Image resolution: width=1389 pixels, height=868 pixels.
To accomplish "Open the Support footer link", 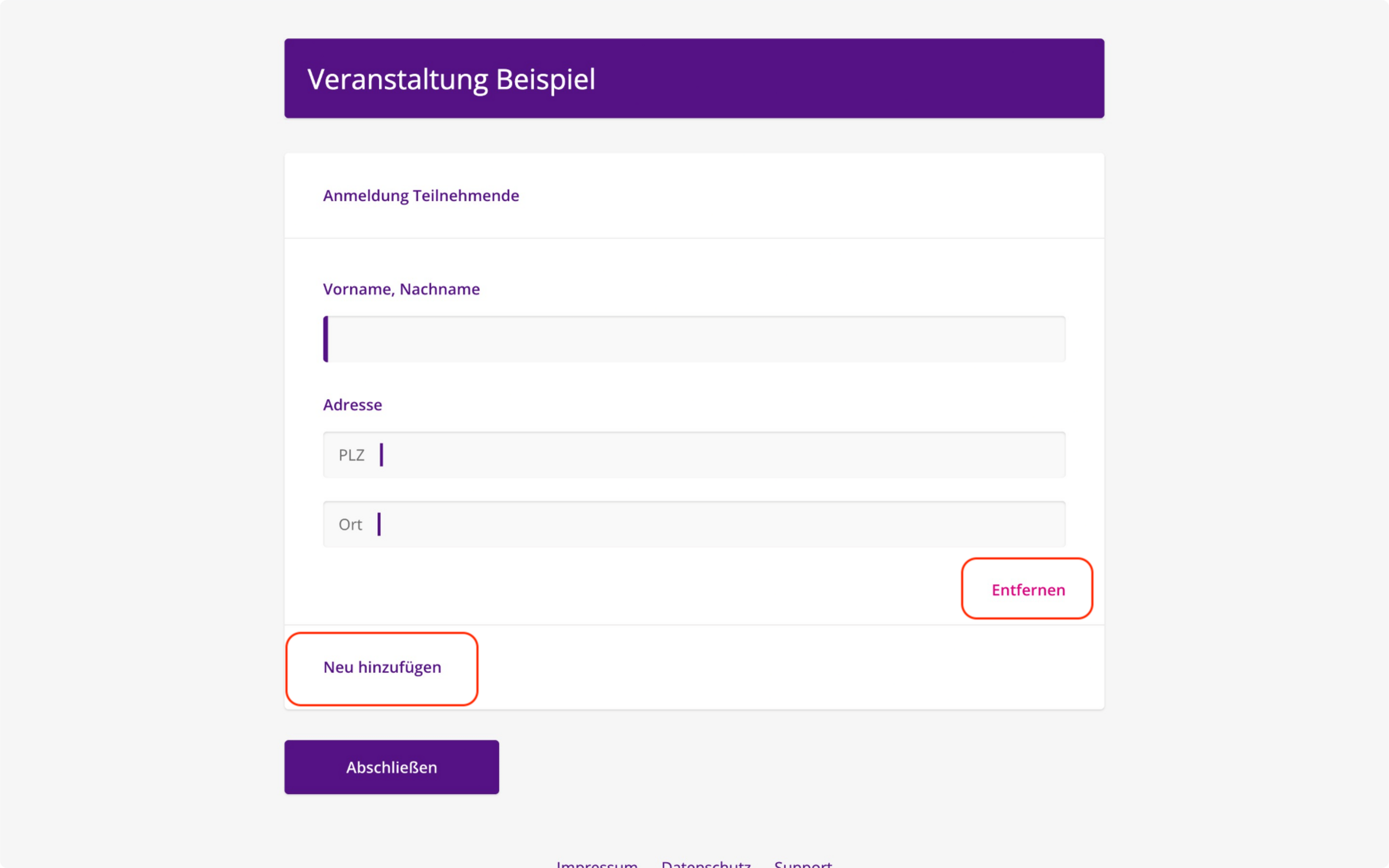I will click(803, 863).
